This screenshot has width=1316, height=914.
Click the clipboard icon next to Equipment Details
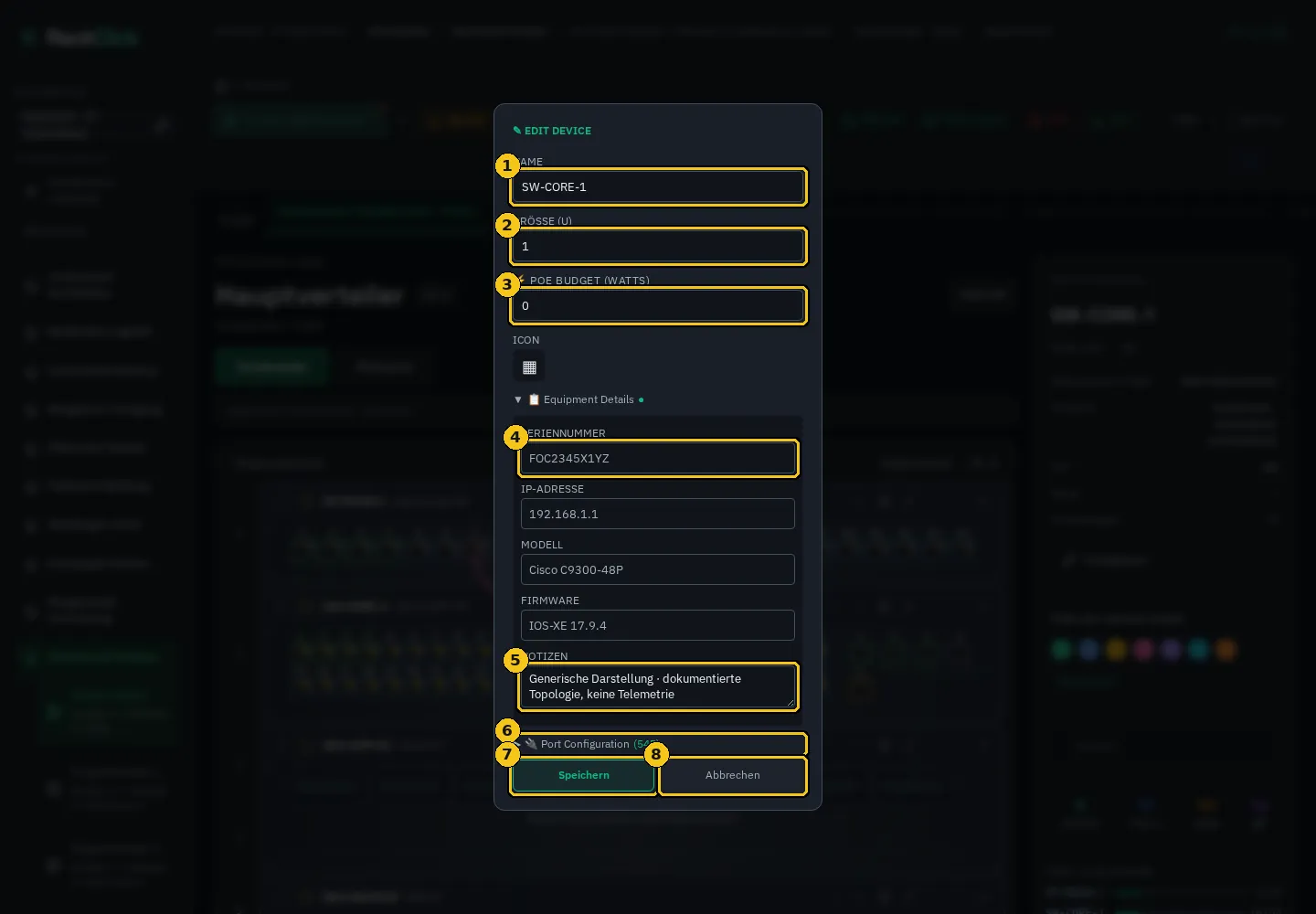(534, 399)
